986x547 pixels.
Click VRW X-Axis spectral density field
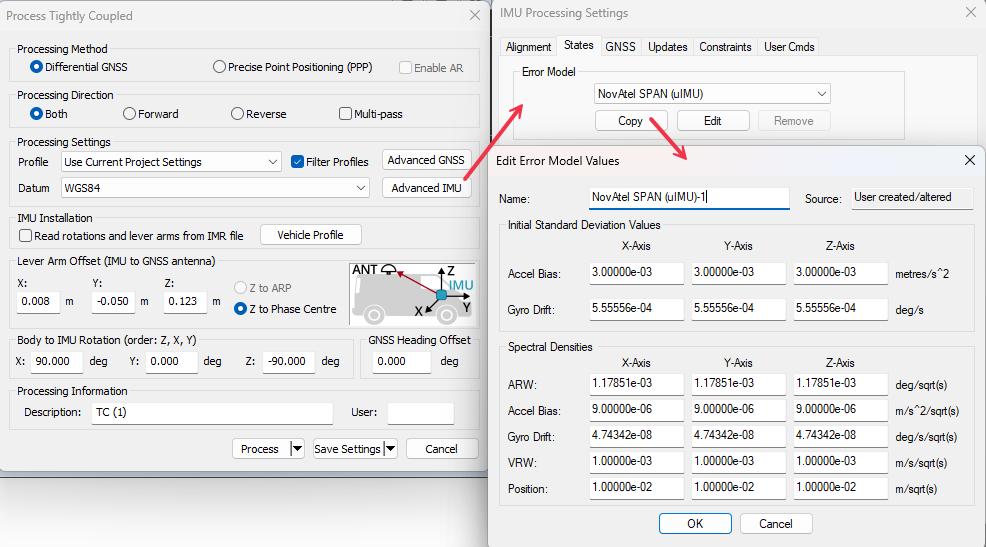point(636,461)
